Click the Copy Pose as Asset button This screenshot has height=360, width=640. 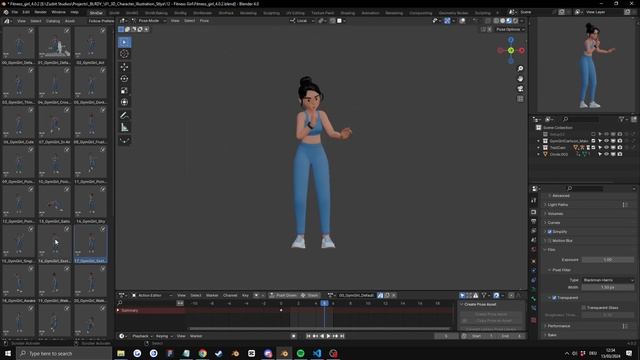(491, 321)
